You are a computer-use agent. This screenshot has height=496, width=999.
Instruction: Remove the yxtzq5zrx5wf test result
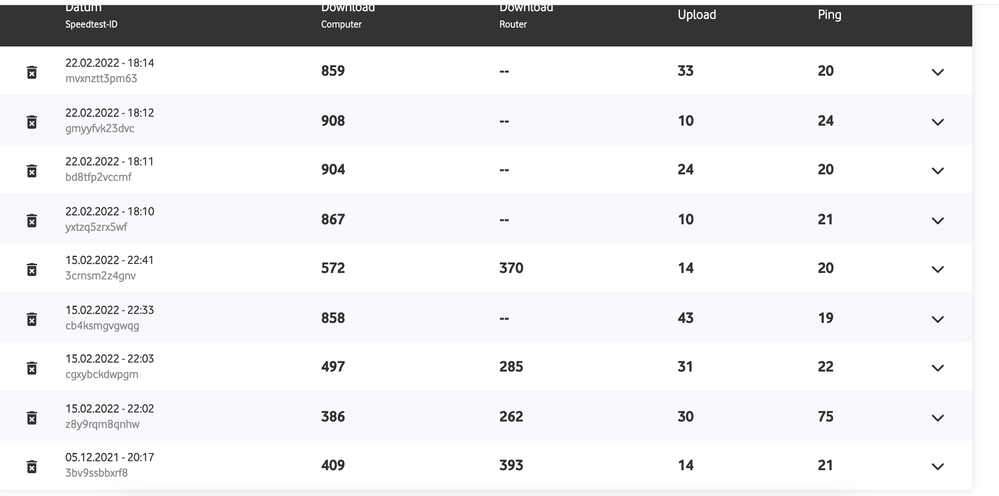tap(31, 220)
